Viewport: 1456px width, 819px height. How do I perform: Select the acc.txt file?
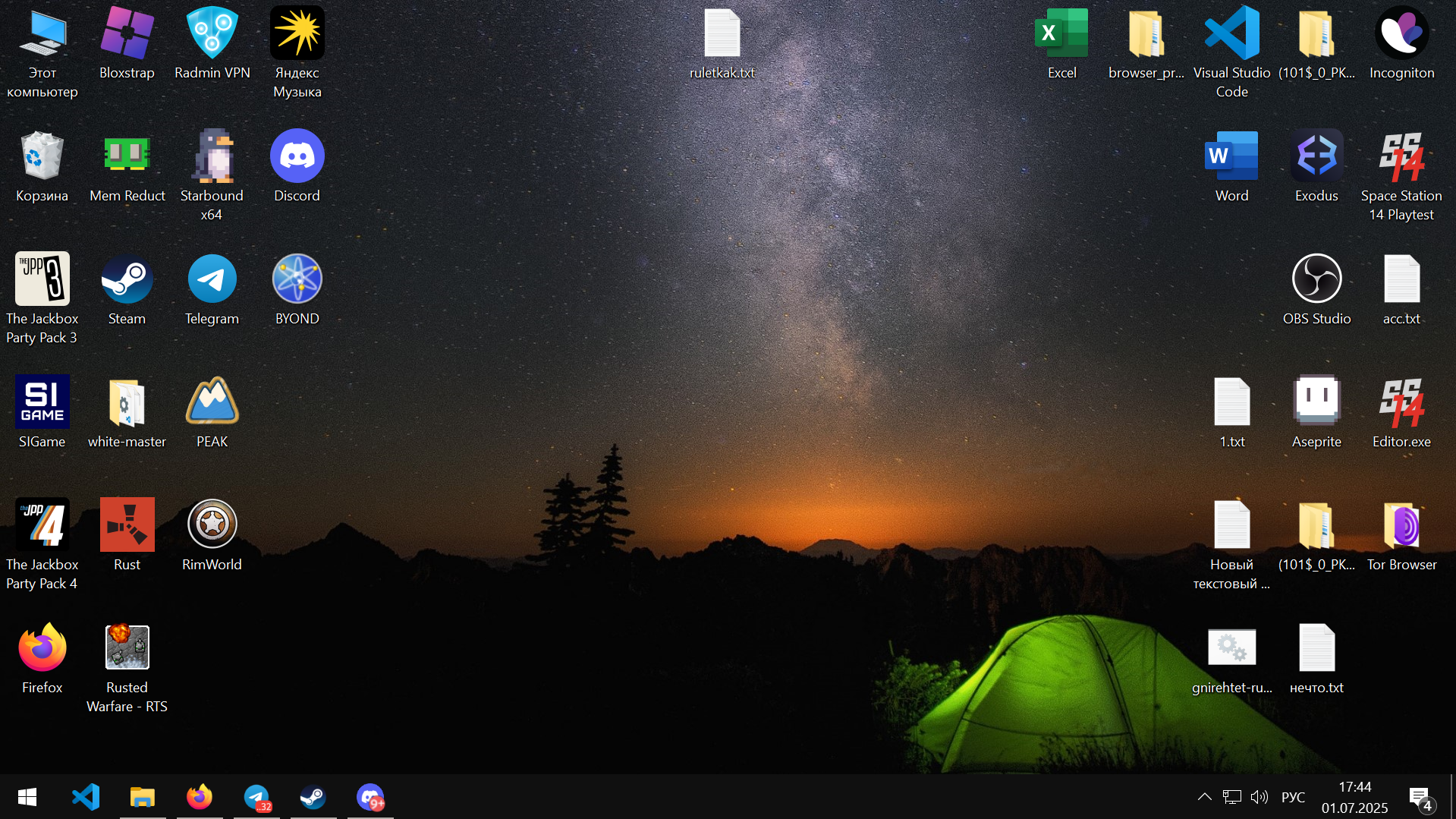[x=1402, y=290]
